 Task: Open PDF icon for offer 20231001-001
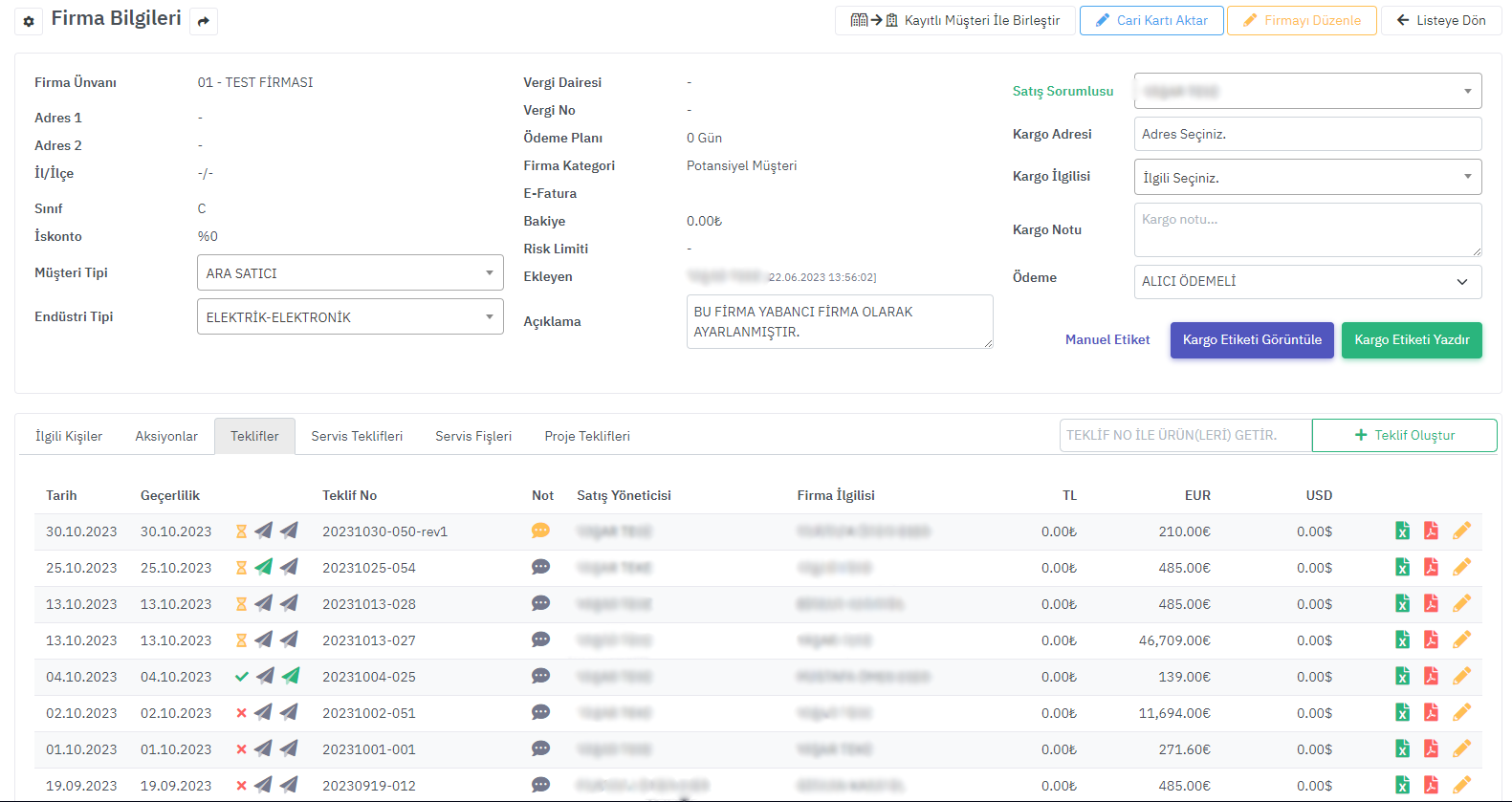click(1431, 749)
